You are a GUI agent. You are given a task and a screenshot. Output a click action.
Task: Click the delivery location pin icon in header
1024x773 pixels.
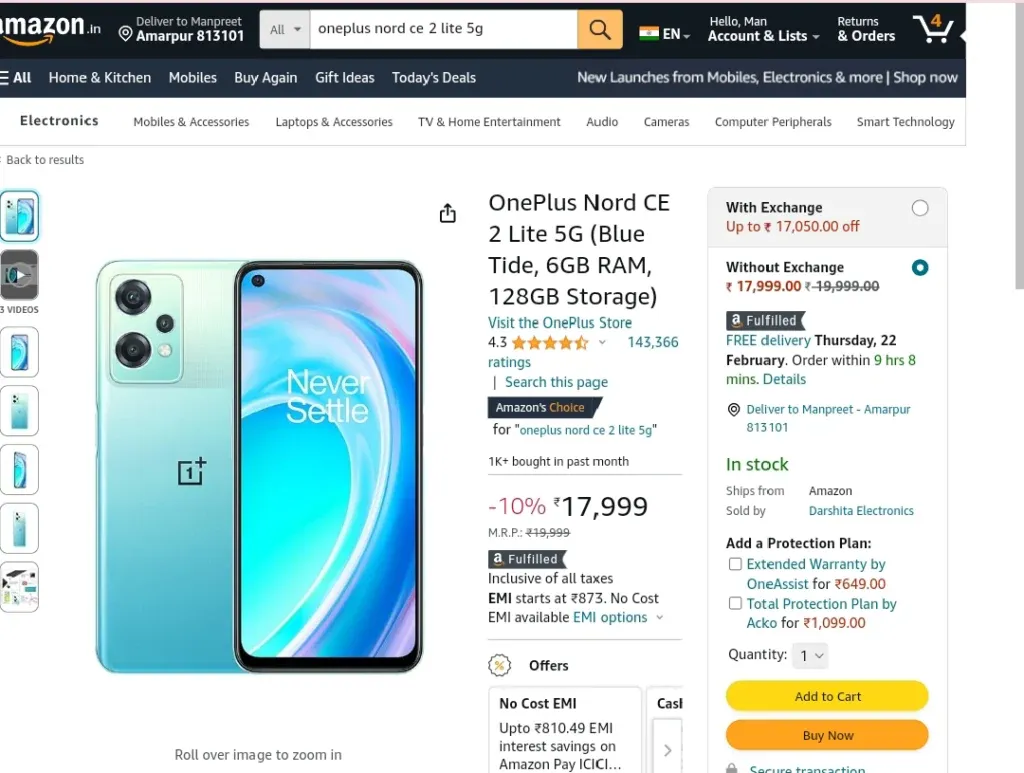click(125, 33)
